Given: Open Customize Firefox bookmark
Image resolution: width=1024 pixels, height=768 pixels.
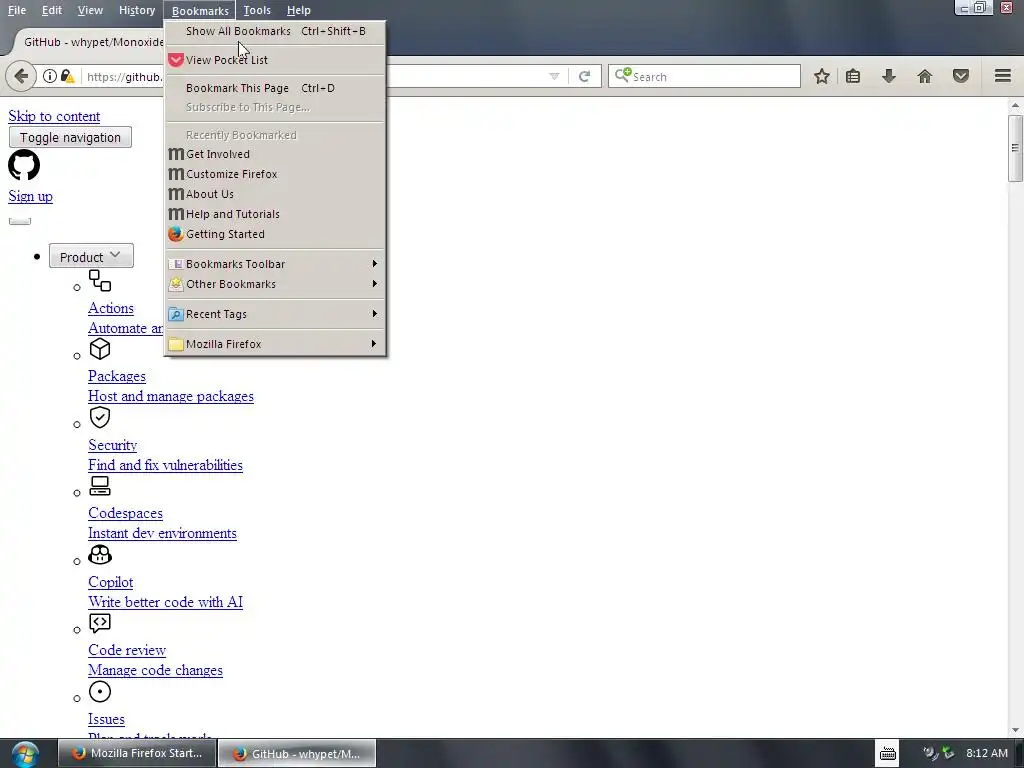Looking at the screenshot, I should tap(276, 174).
